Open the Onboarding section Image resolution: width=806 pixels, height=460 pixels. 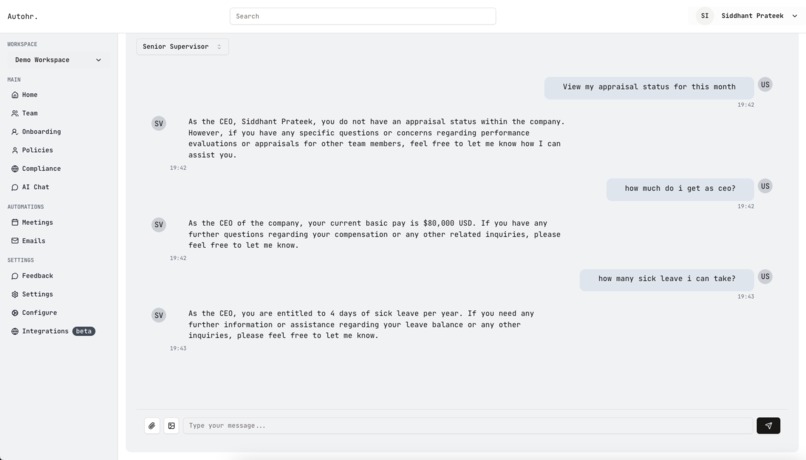coord(41,132)
